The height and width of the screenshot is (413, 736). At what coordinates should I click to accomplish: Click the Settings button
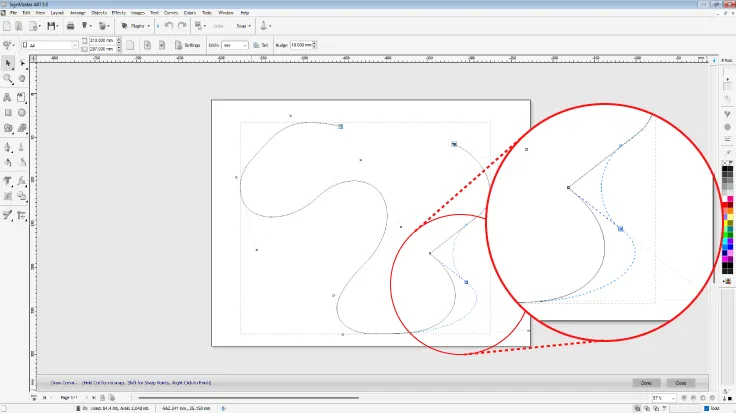click(188, 45)
